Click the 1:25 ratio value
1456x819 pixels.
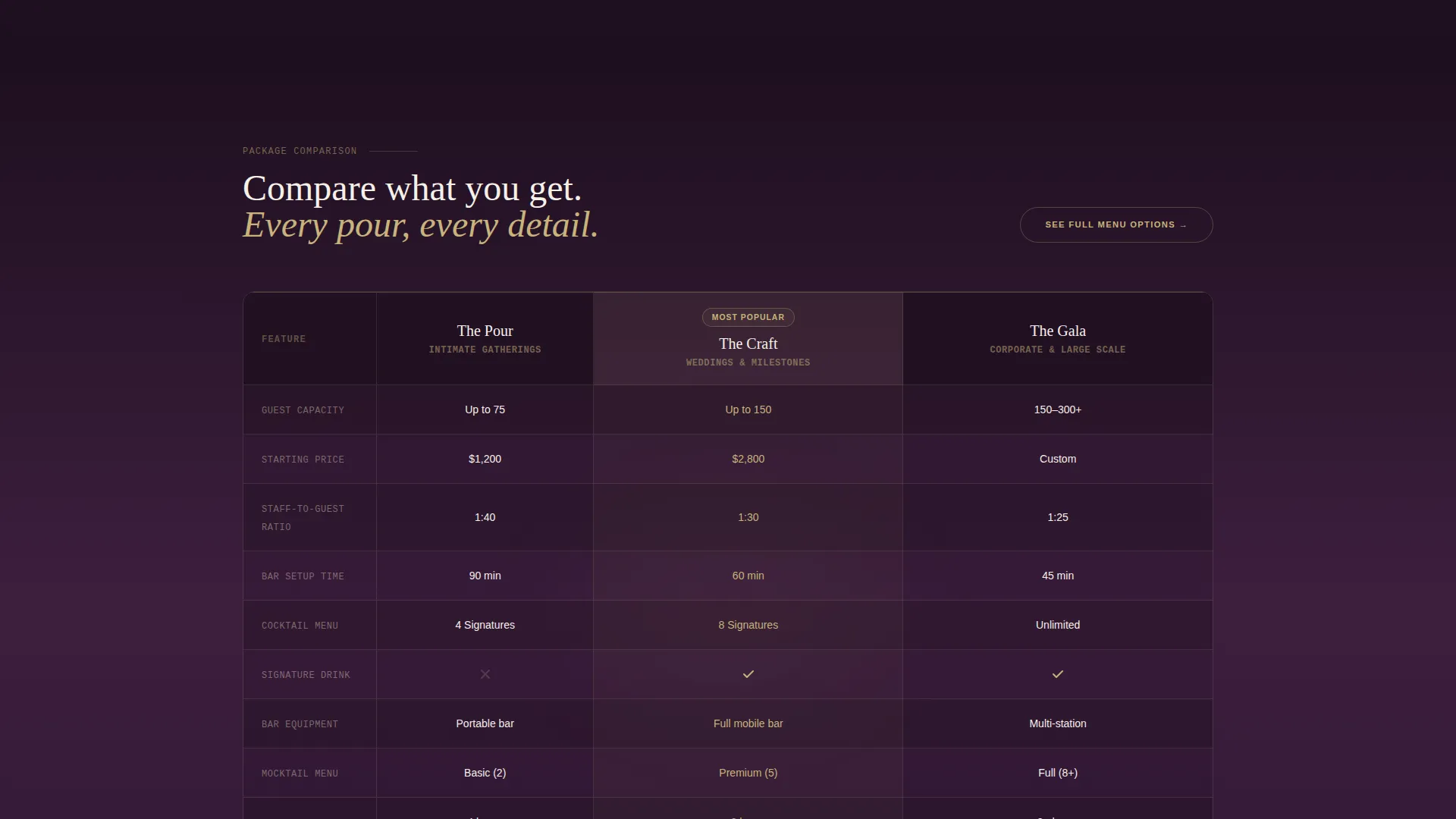coord(1058,517)
